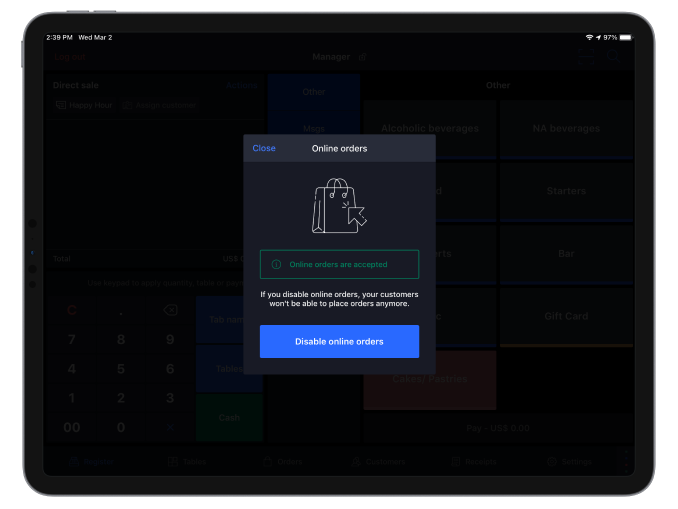The image size is (678, 509).
Task: Open the Starters category tile
Action: point(566,191)
